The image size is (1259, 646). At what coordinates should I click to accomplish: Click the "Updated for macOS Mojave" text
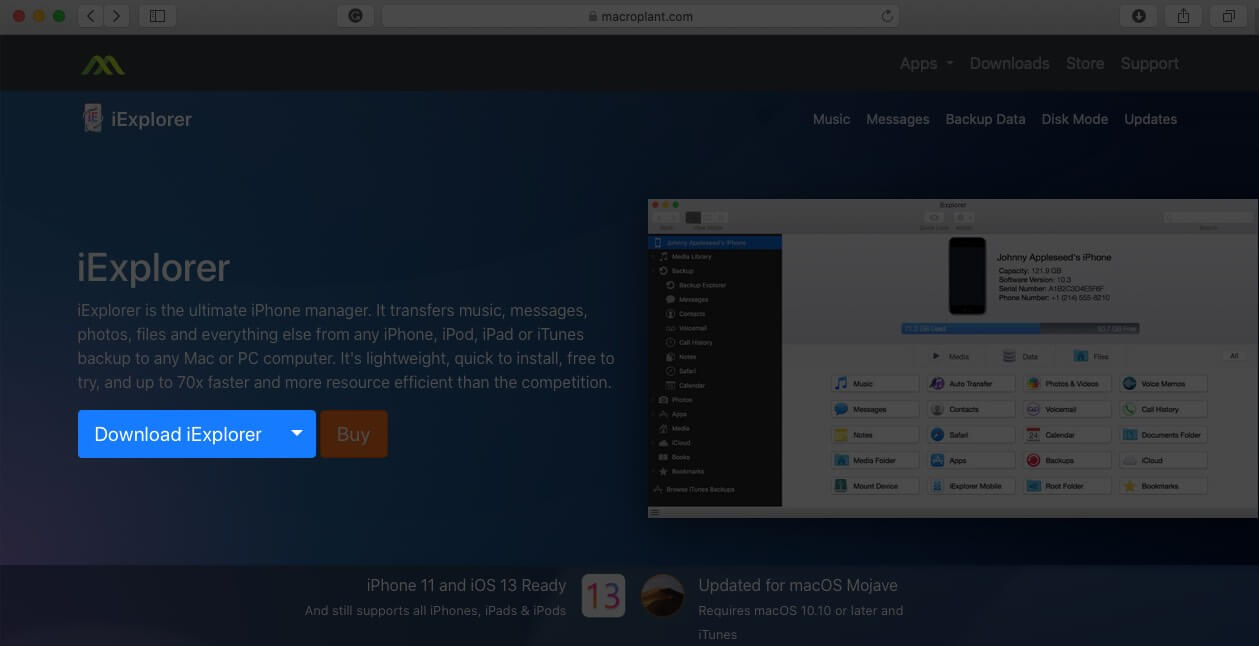(x=798, y=585)
